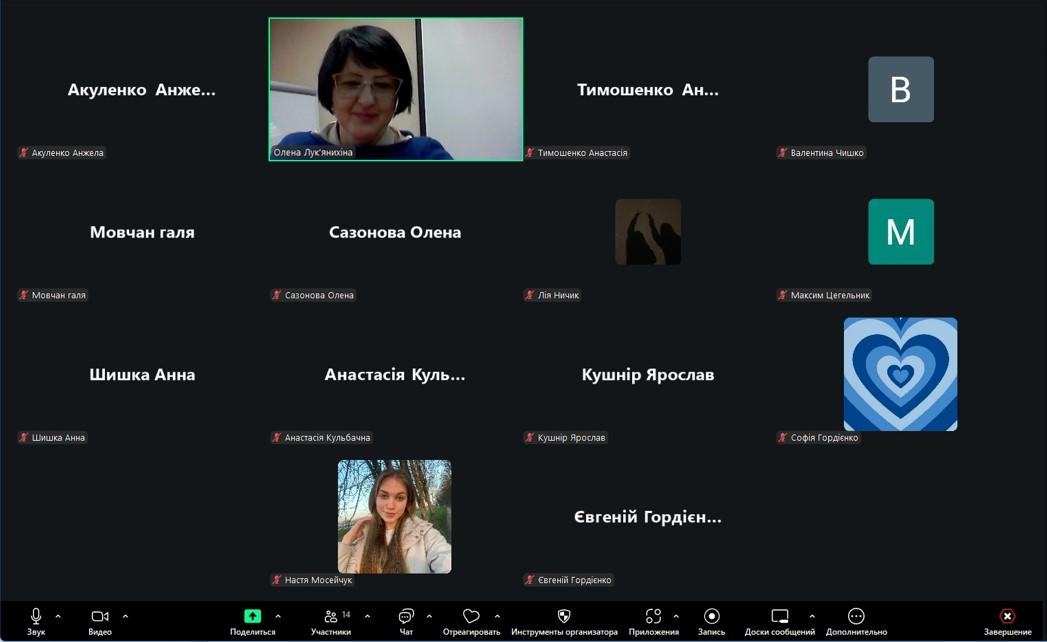Click Лія Ничик dark avatar image
This screenshot has width=1047, height=642.
pos(648,232)
